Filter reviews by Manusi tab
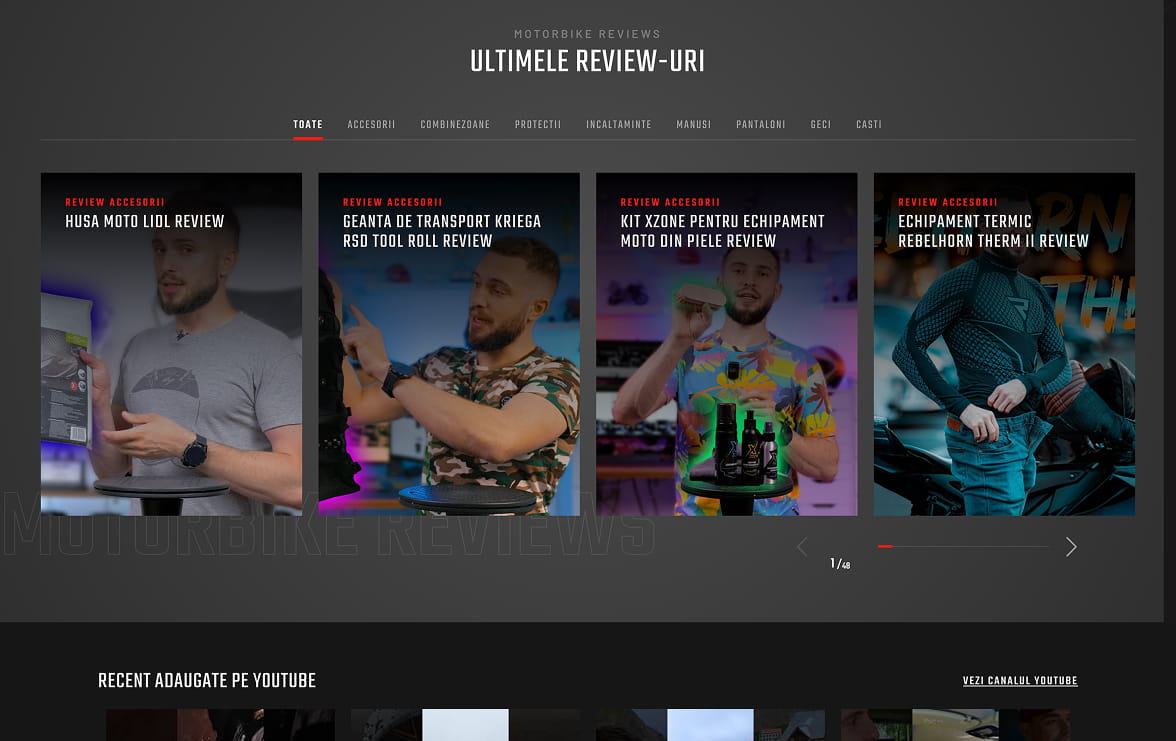 tap(693, 125)
